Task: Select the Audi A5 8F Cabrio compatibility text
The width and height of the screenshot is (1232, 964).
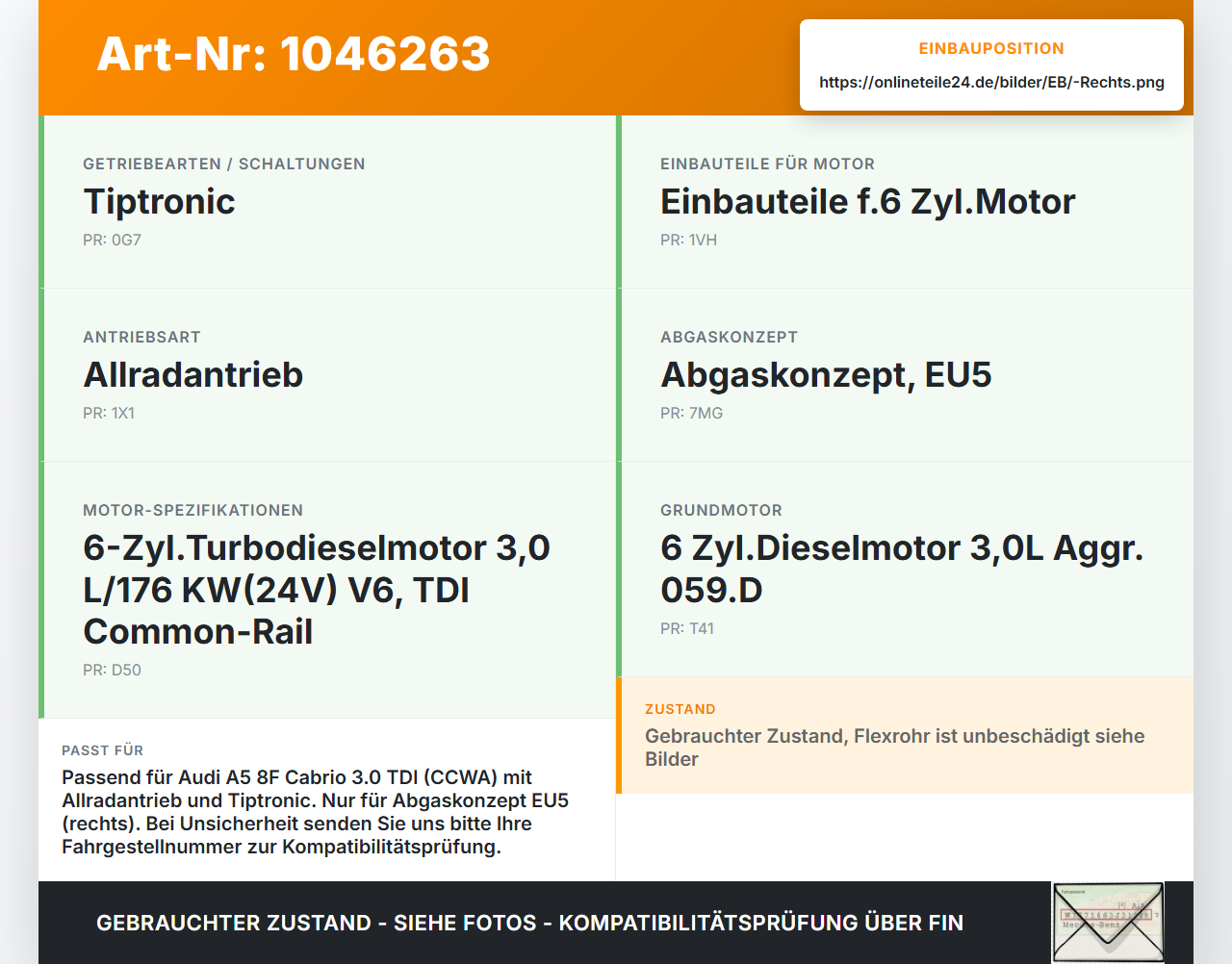Action: coord(315,812)
